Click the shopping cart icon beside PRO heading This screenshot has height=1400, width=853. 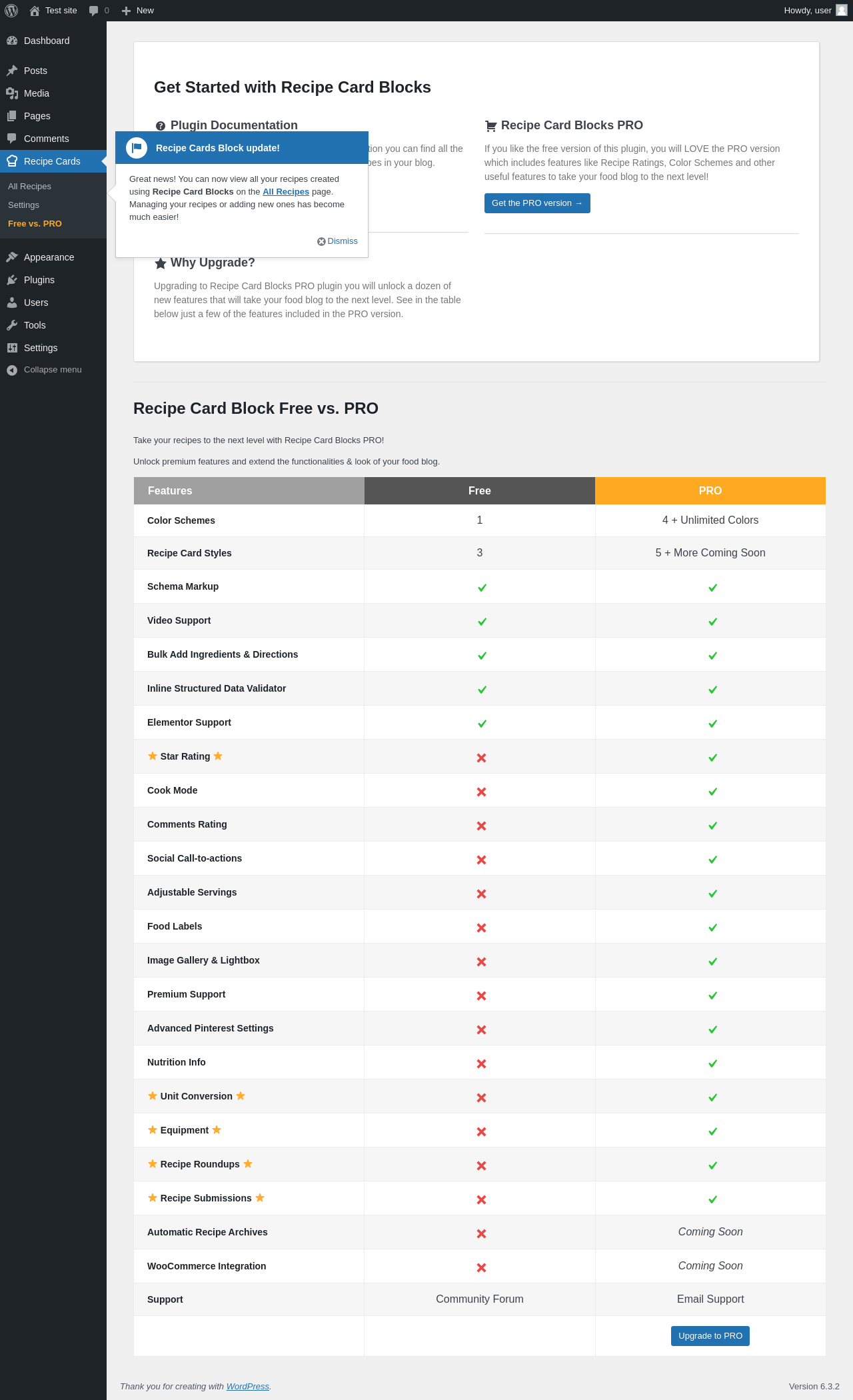click(491, 126)
